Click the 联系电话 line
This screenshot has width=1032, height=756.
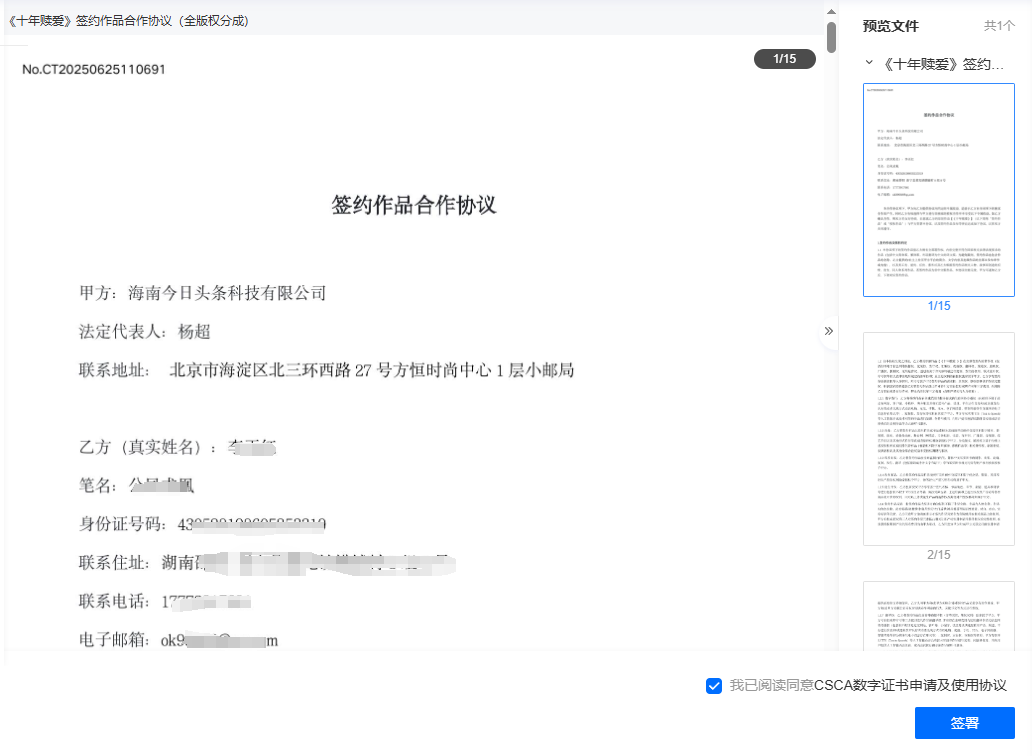click(x=165, y=601)
